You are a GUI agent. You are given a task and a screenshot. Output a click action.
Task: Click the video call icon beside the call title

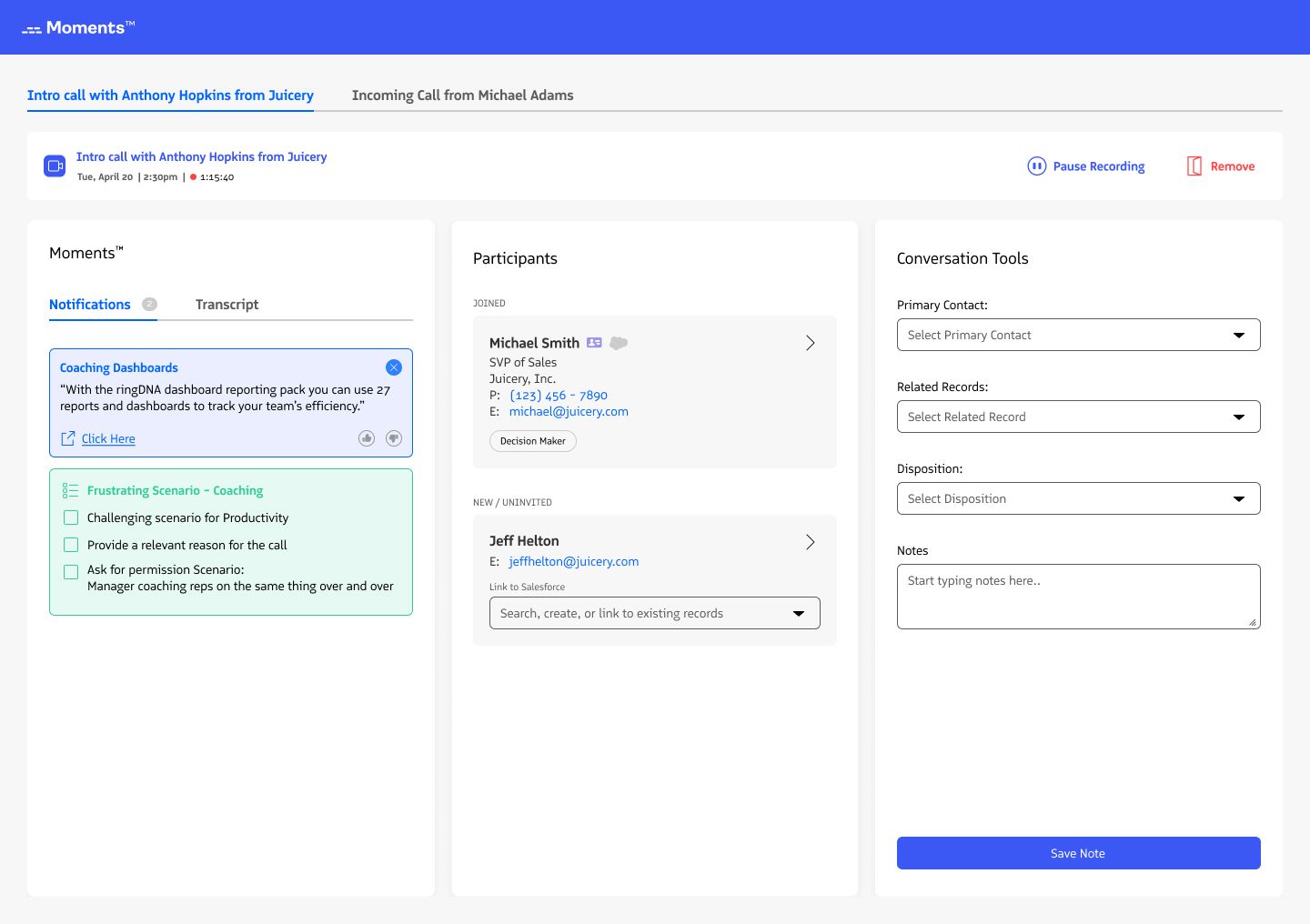point(55,166)
